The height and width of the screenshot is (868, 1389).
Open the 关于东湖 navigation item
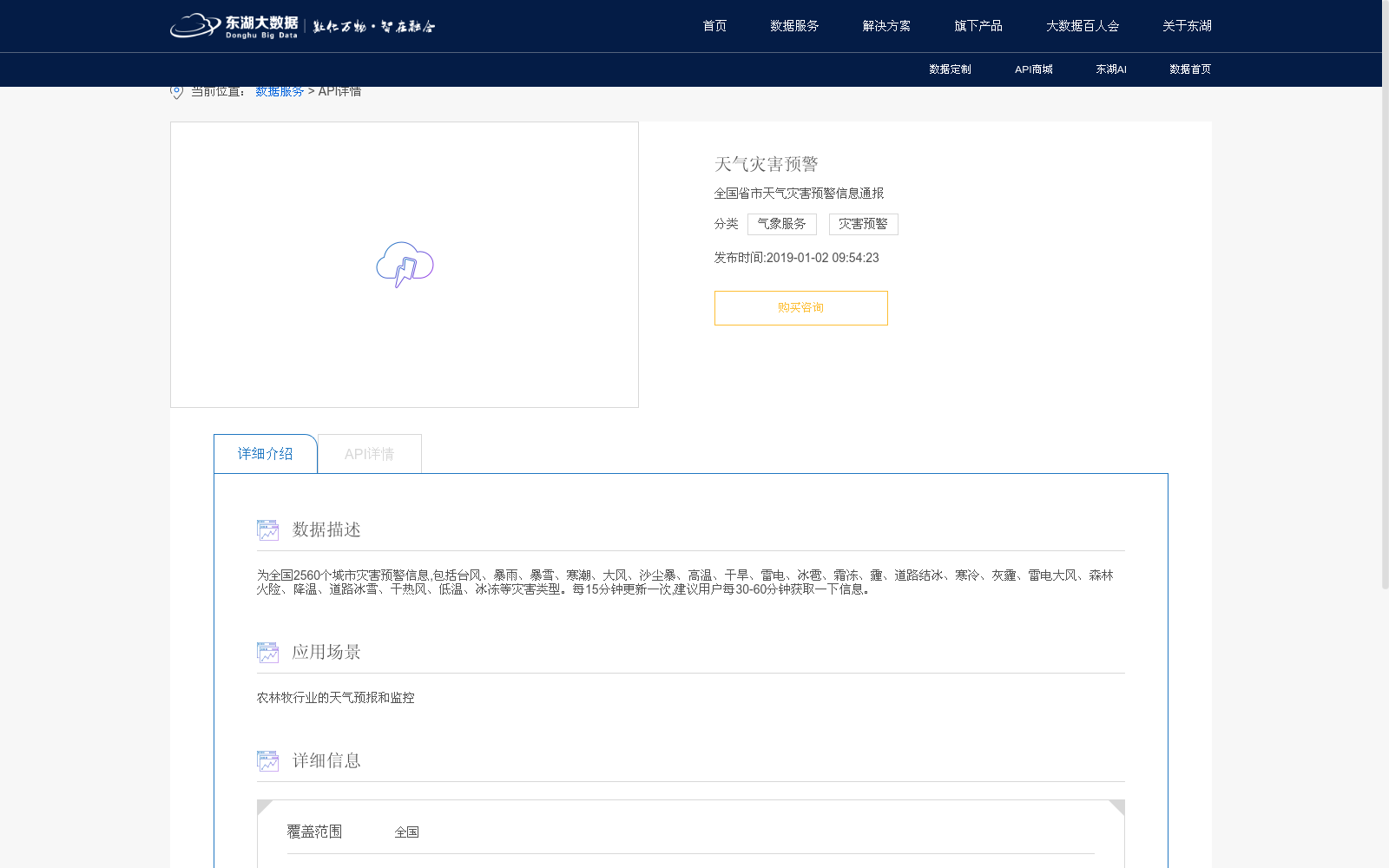point(1187,26)
